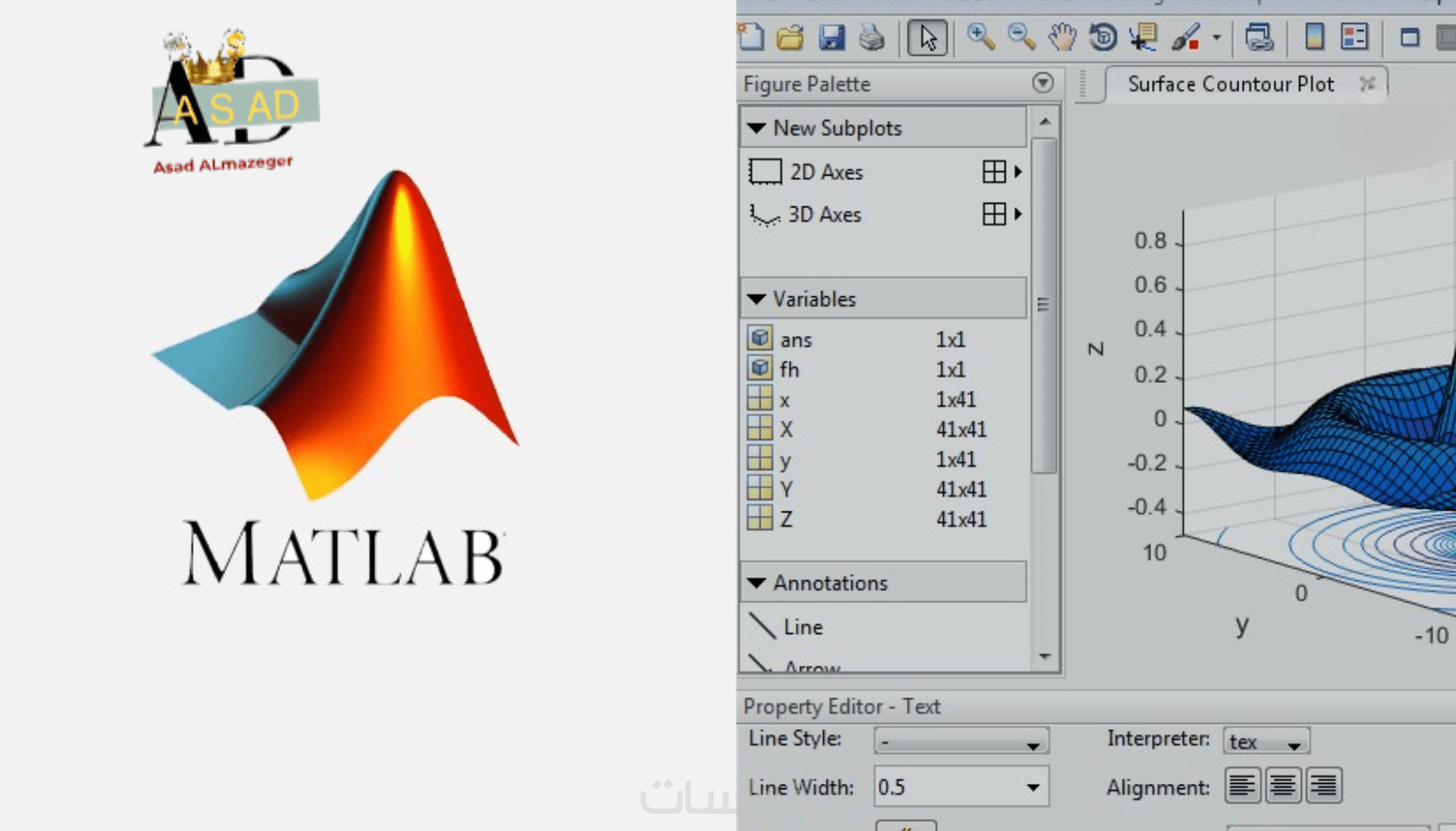
Task: Select the Zoom In magnifier tool
Action: [981, 37]
